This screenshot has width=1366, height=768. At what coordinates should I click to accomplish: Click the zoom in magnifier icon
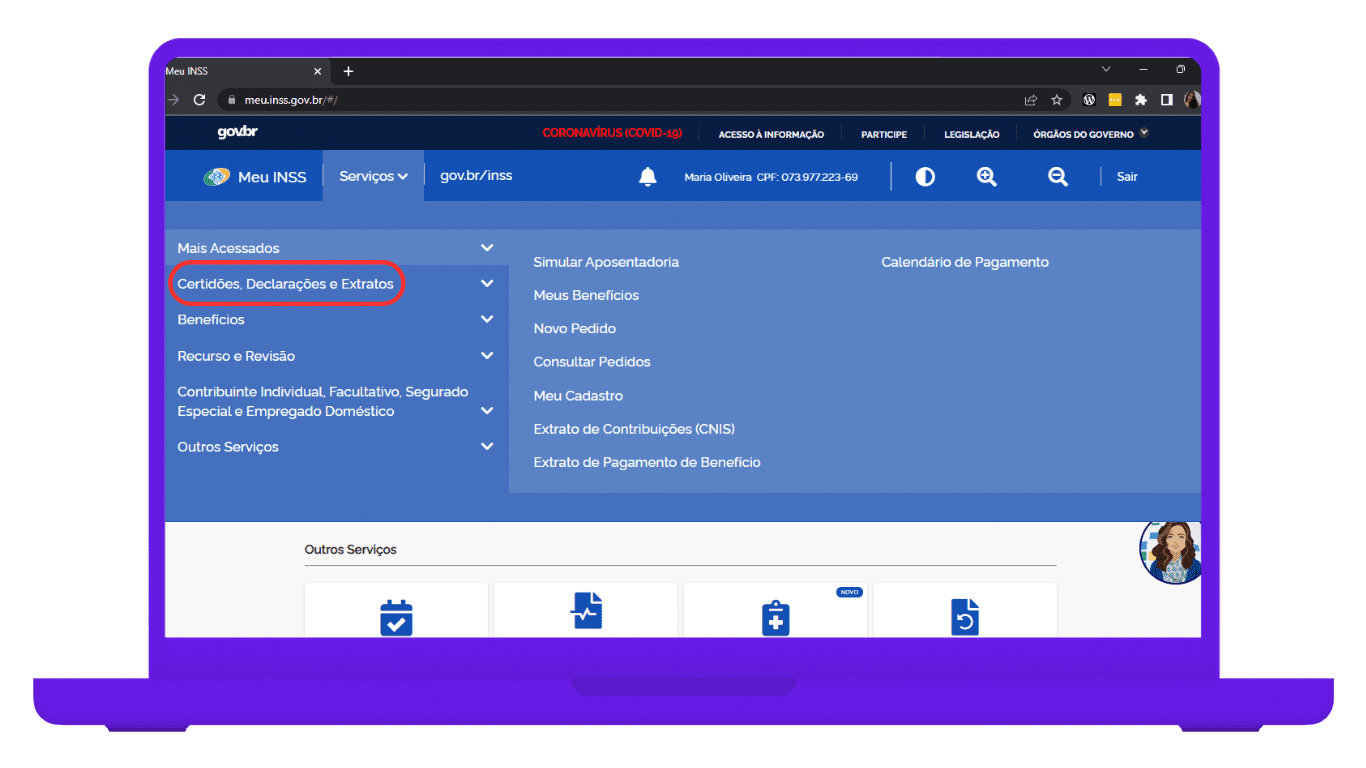click(987, 177)
